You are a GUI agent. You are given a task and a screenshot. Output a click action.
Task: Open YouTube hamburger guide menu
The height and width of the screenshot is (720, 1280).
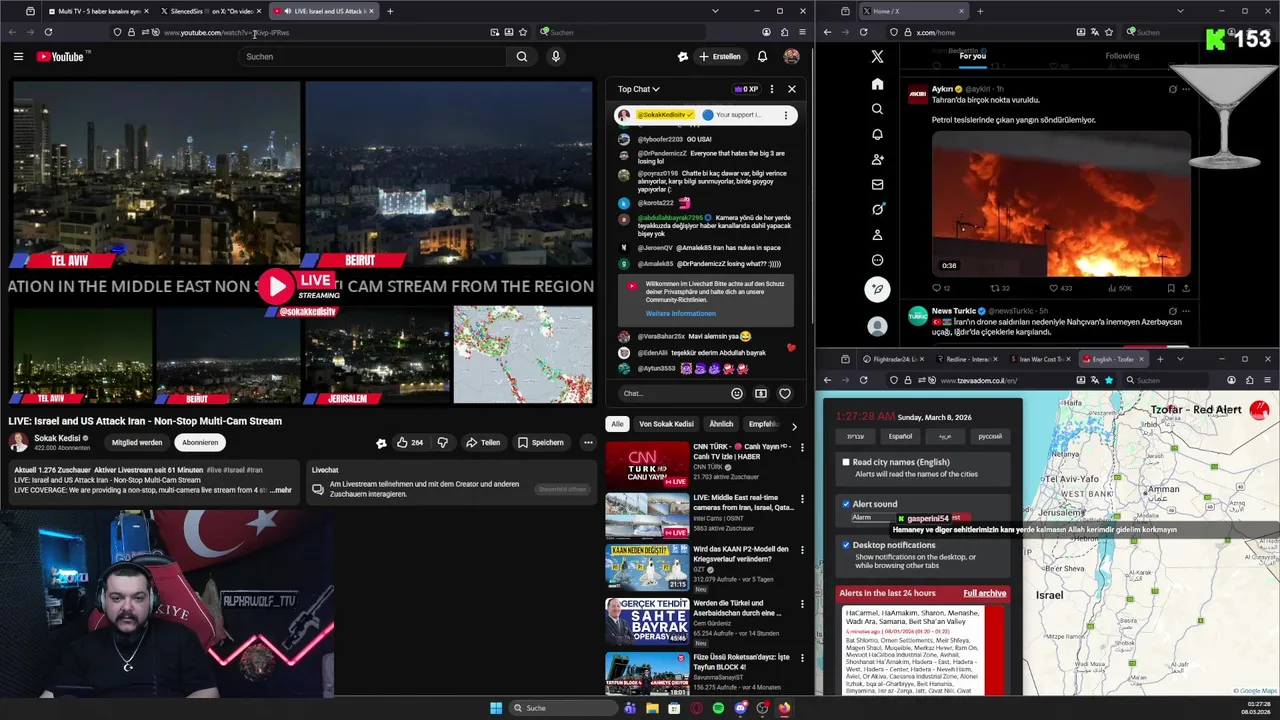pos(18,57)
